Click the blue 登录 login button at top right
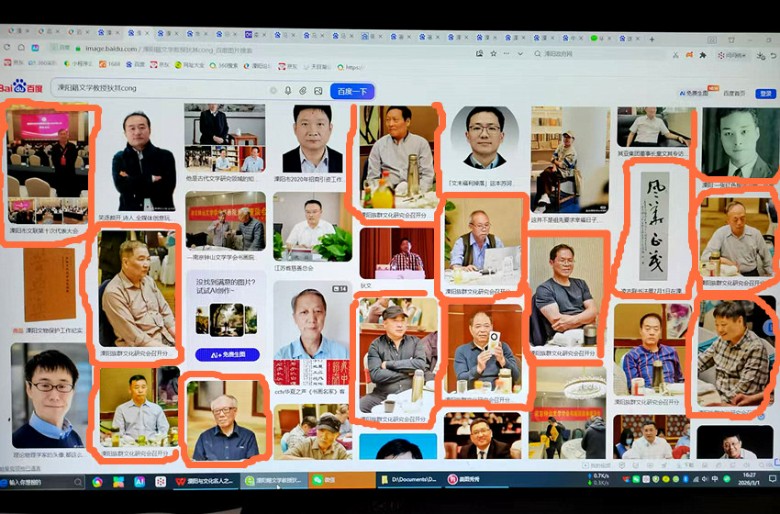The image size is (780, 514). click(x=764, y=93)
